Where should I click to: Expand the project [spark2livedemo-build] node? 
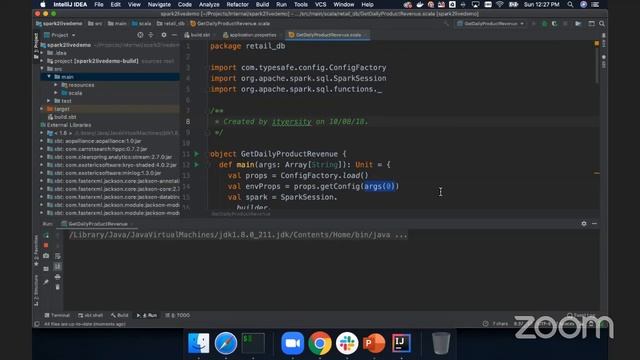pyautogui.click(x=42, y=61)
